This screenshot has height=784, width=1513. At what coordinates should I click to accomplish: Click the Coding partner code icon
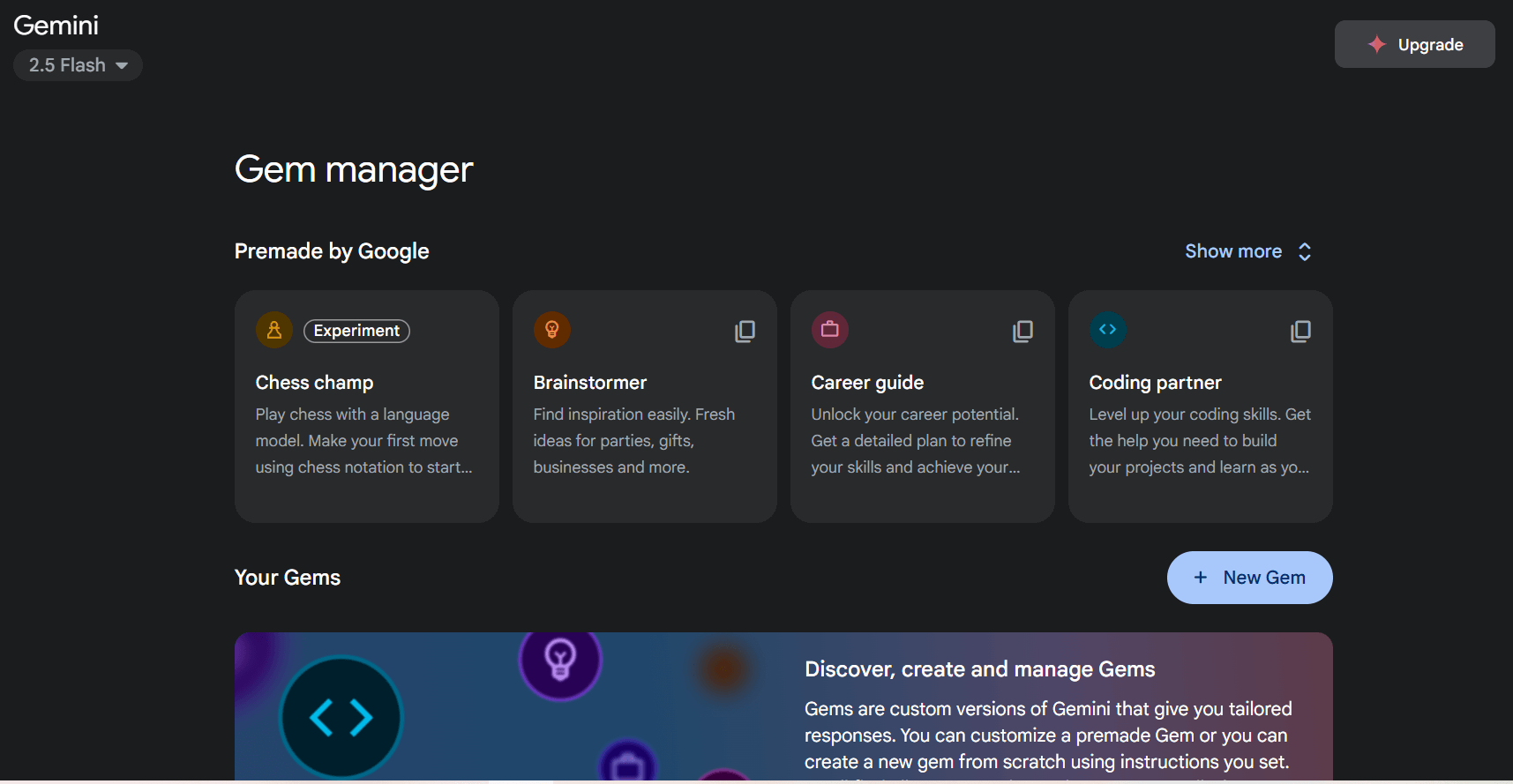(1108, 330)
